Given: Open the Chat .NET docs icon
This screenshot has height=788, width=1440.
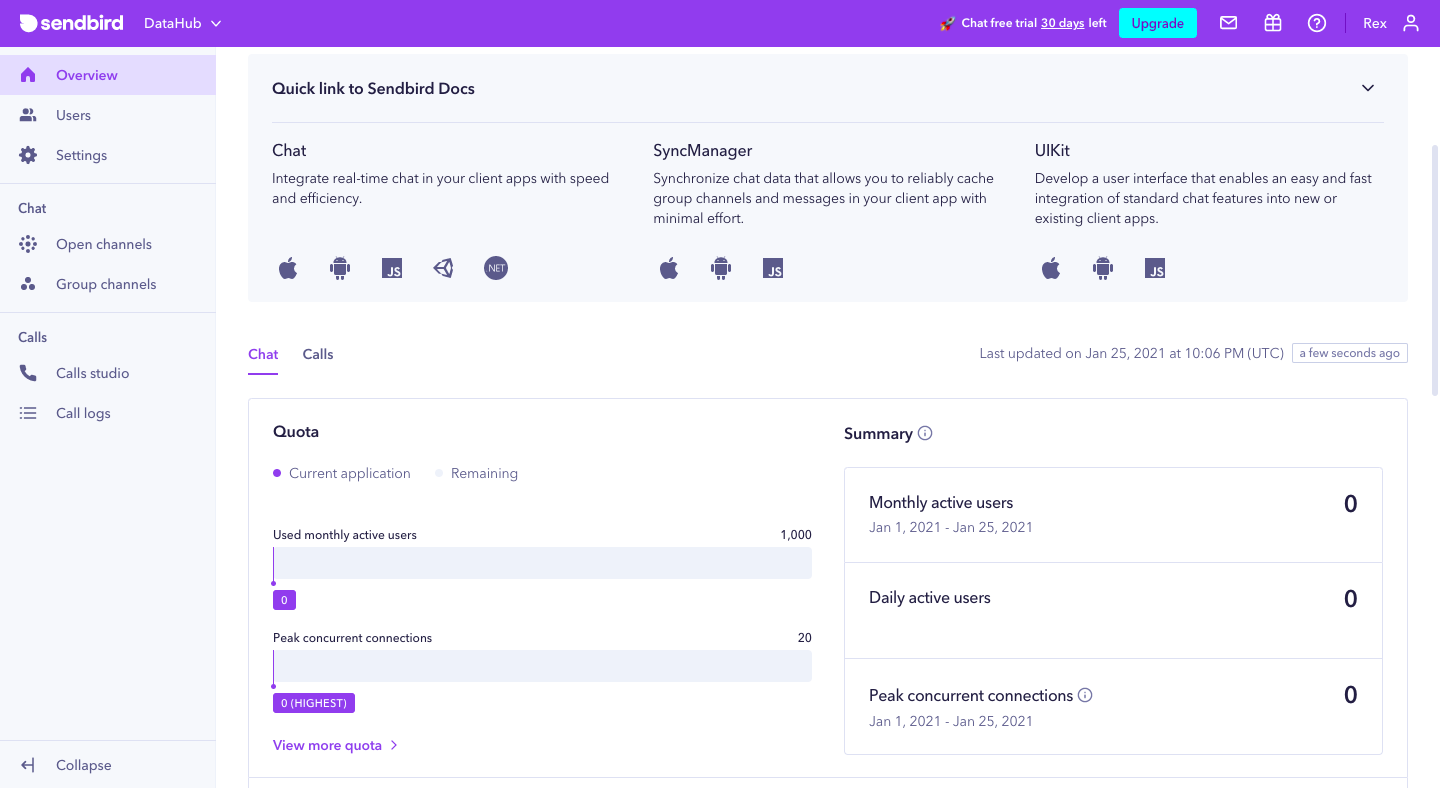Looking at the screenshot, I should click(x=496, y=268).
